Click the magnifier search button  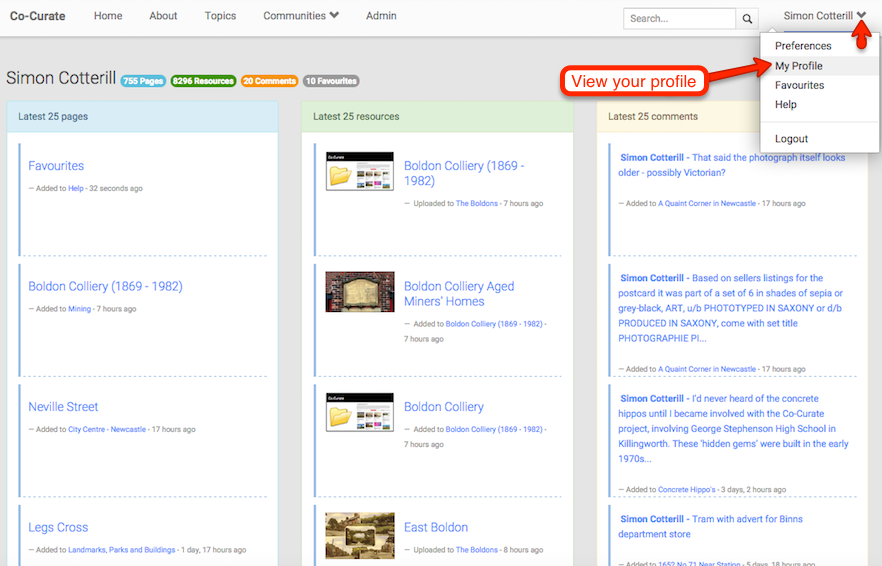748,19
